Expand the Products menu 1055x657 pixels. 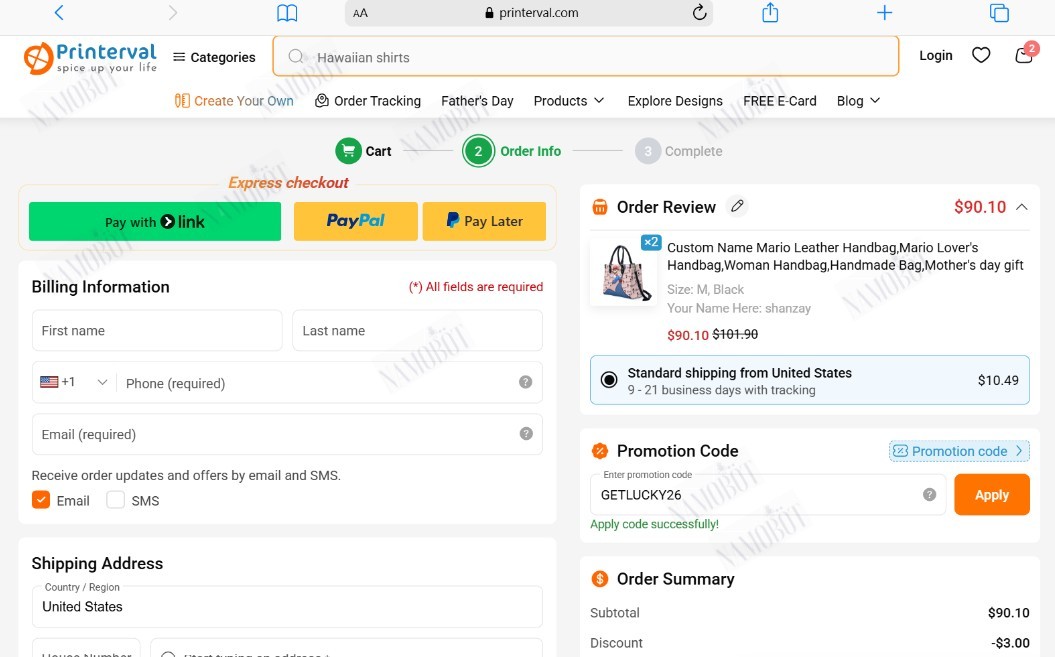569,101
